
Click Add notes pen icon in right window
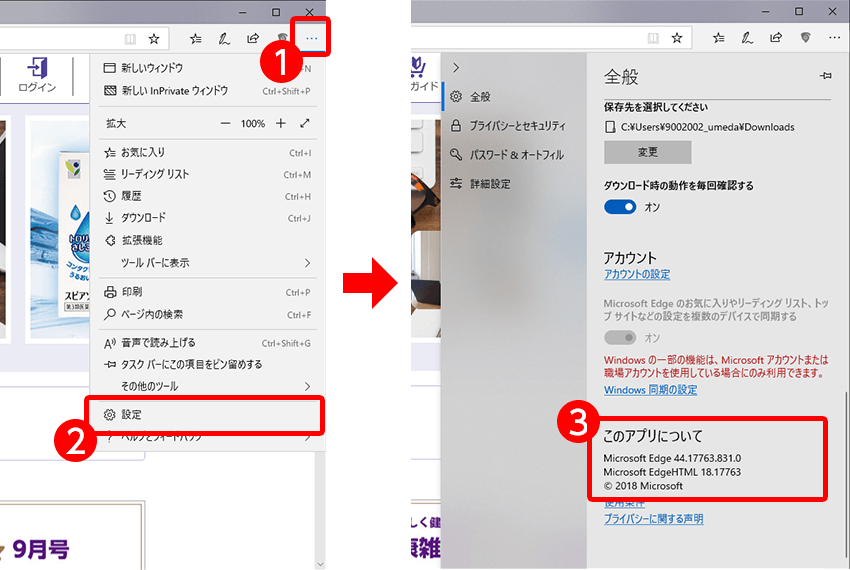(747, 38)
